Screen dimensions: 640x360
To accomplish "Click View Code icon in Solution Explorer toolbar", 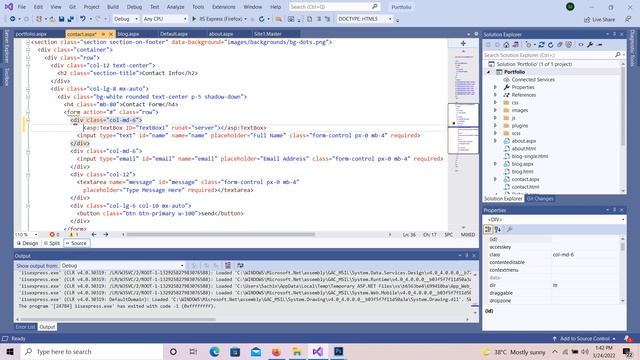I will tap(581, 45).
